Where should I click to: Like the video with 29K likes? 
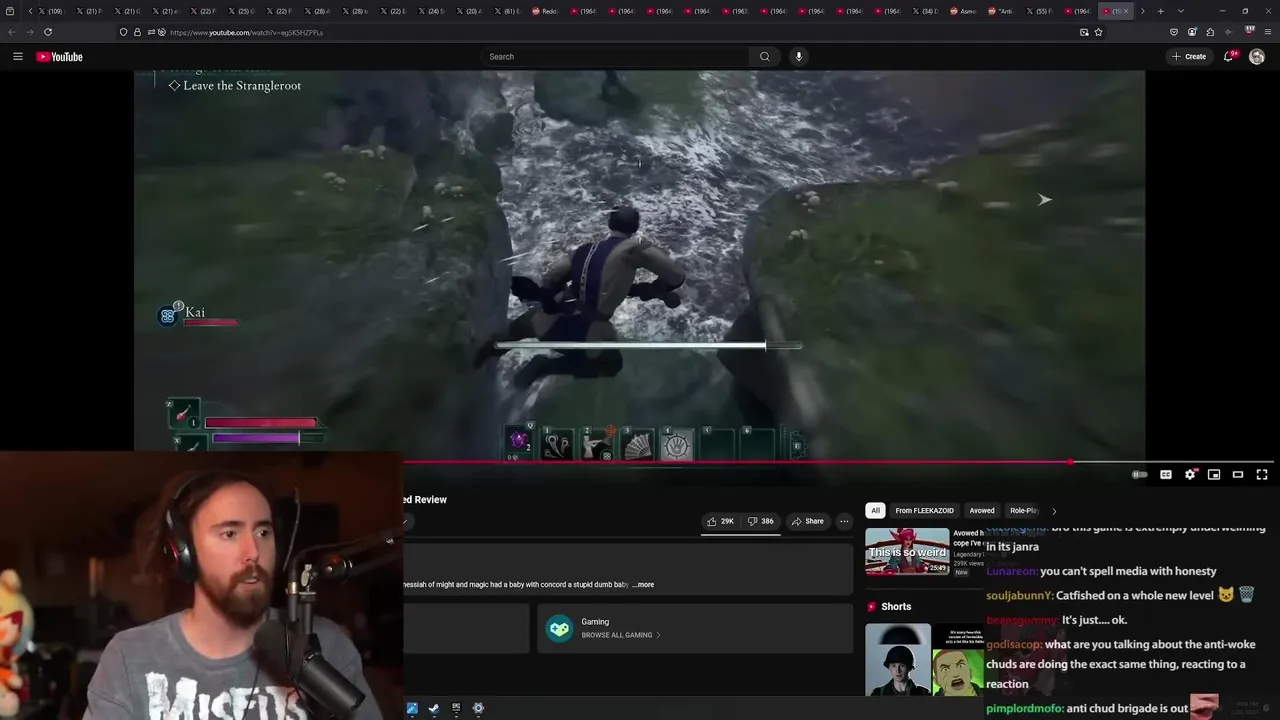coord(720,521)
